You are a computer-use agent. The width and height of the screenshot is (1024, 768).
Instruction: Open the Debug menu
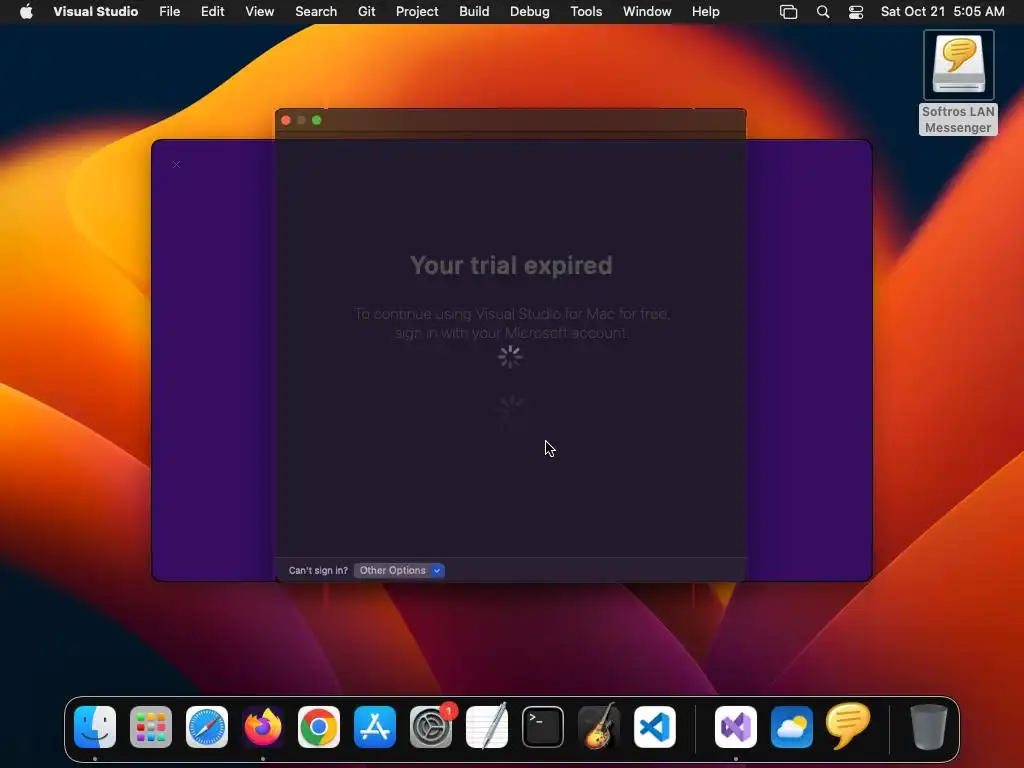click(529, 11)
